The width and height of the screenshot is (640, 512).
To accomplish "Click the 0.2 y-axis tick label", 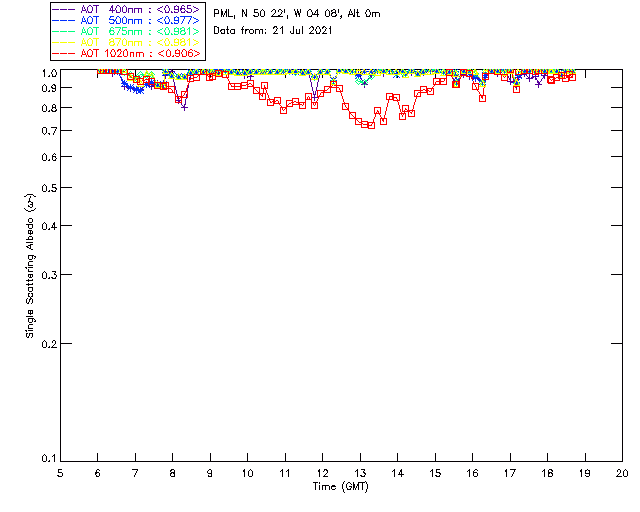I will [49, 344].
